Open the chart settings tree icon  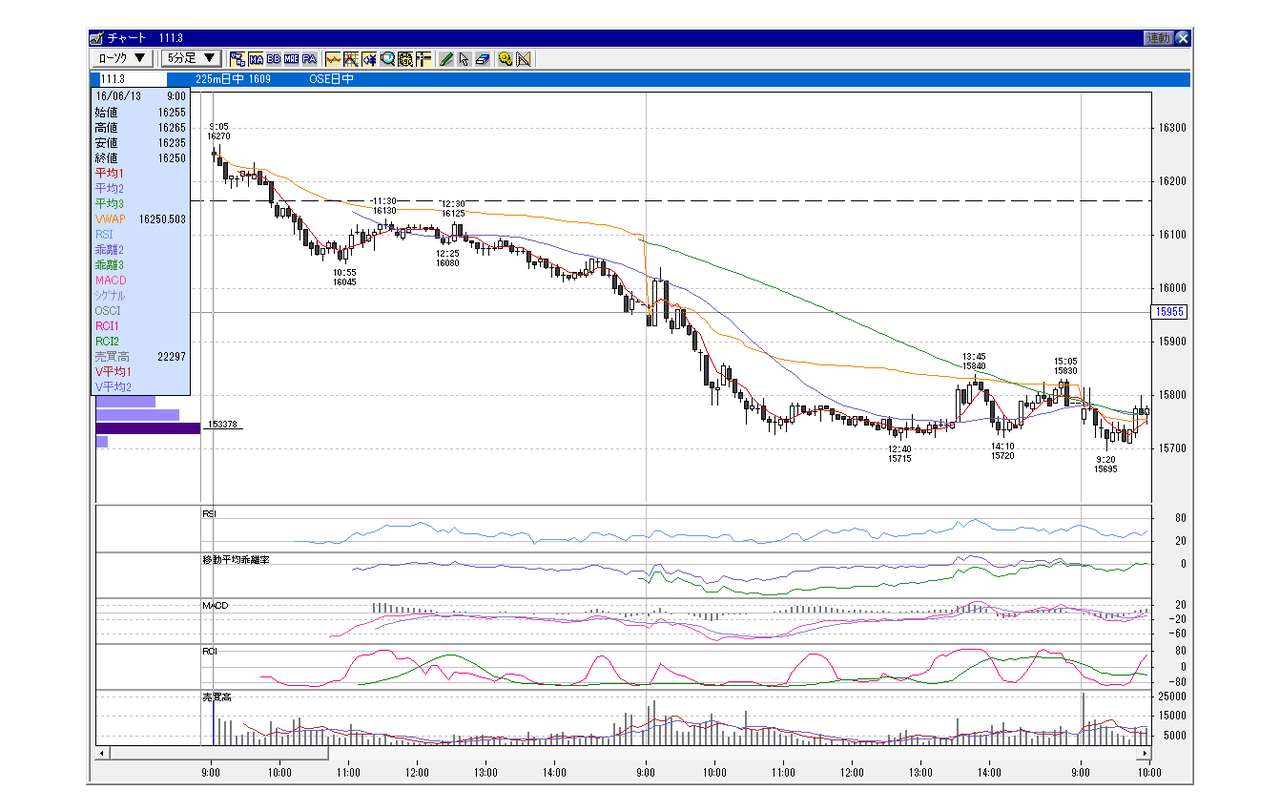tap(238, 59)
